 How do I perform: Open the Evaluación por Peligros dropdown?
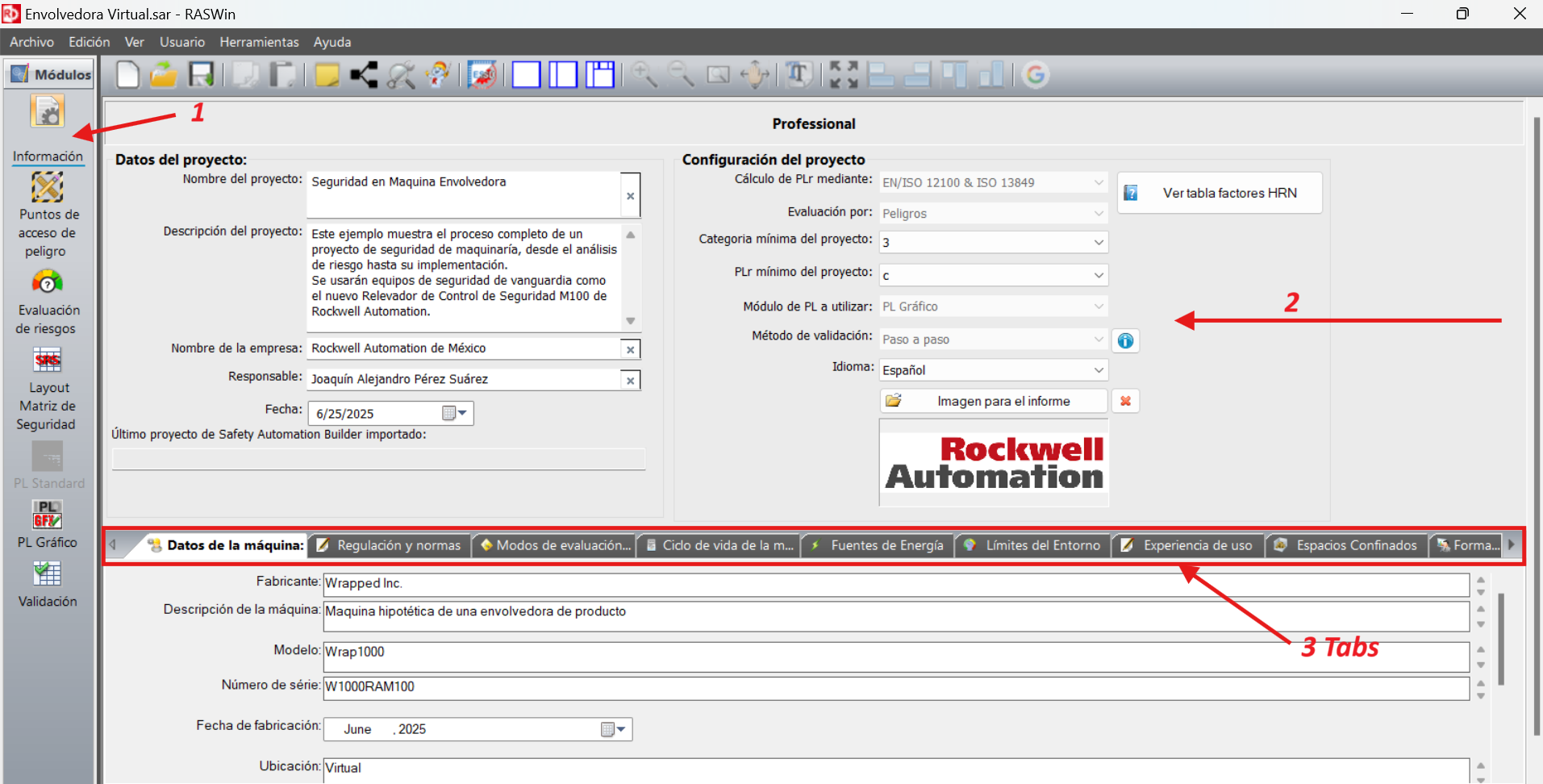tap(1099, 213)
